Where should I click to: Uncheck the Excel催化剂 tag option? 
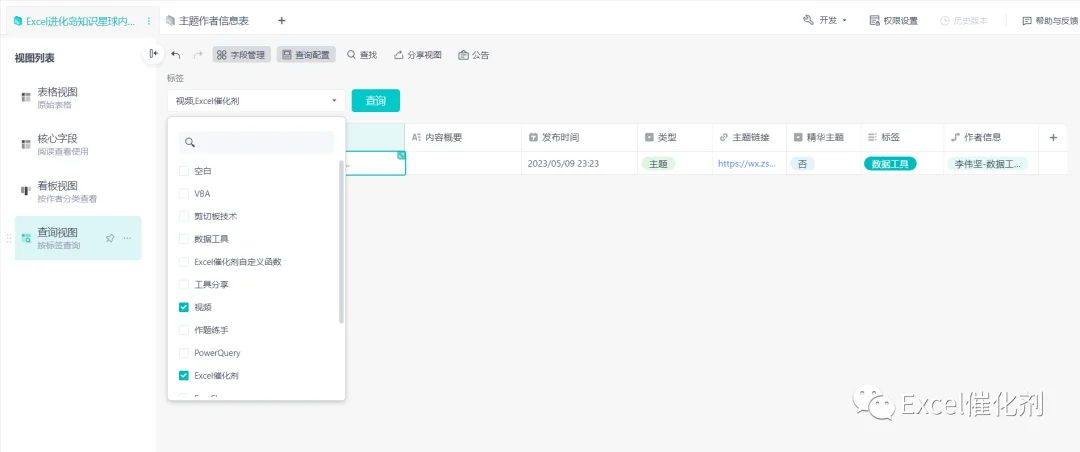(184, 376)
